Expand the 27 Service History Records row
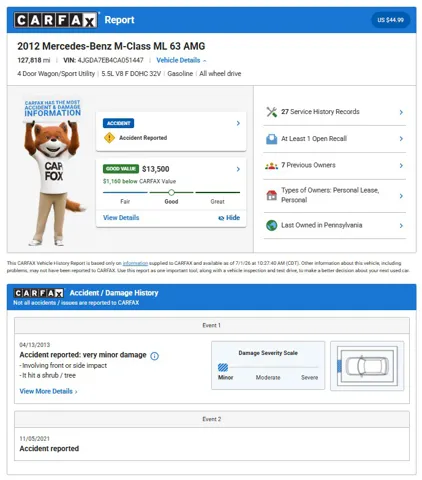Image resolution: width=422 pixels, height=480 pixels. tap(335, 112)
